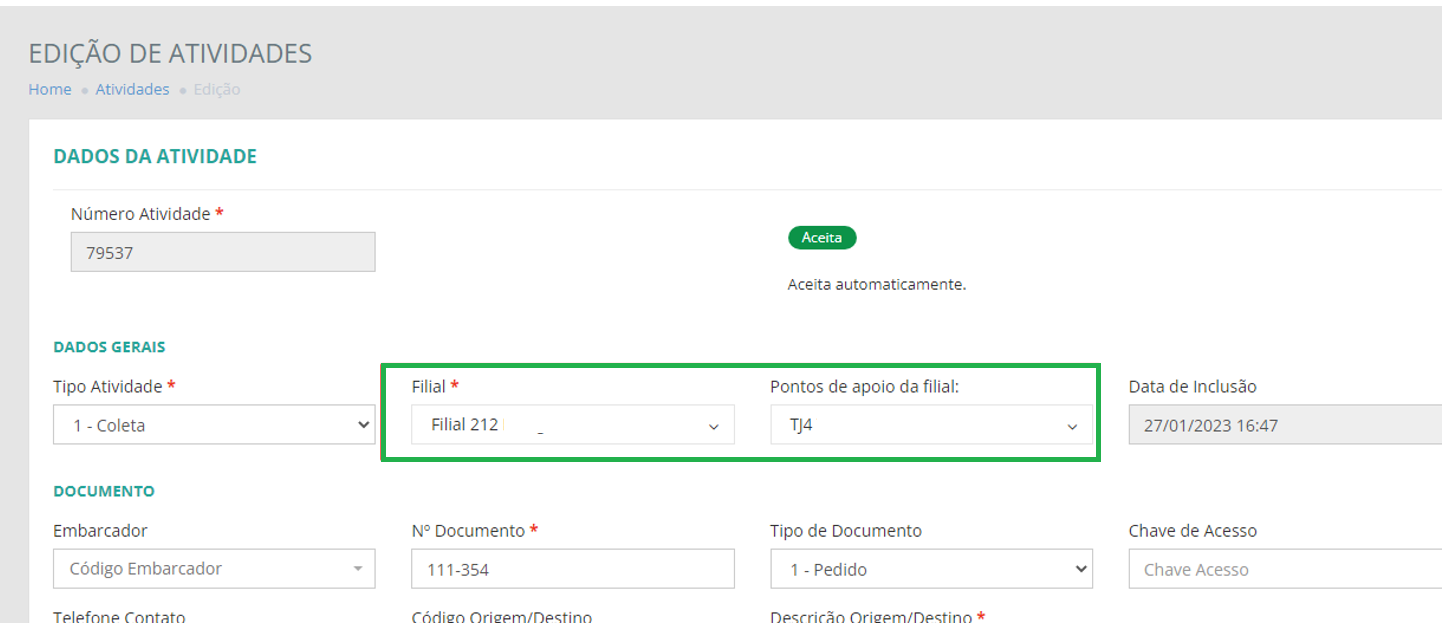Open the Tipo Atividade dropdown
This screenshot has height=632, width=1453.
[x=214, y=425]
